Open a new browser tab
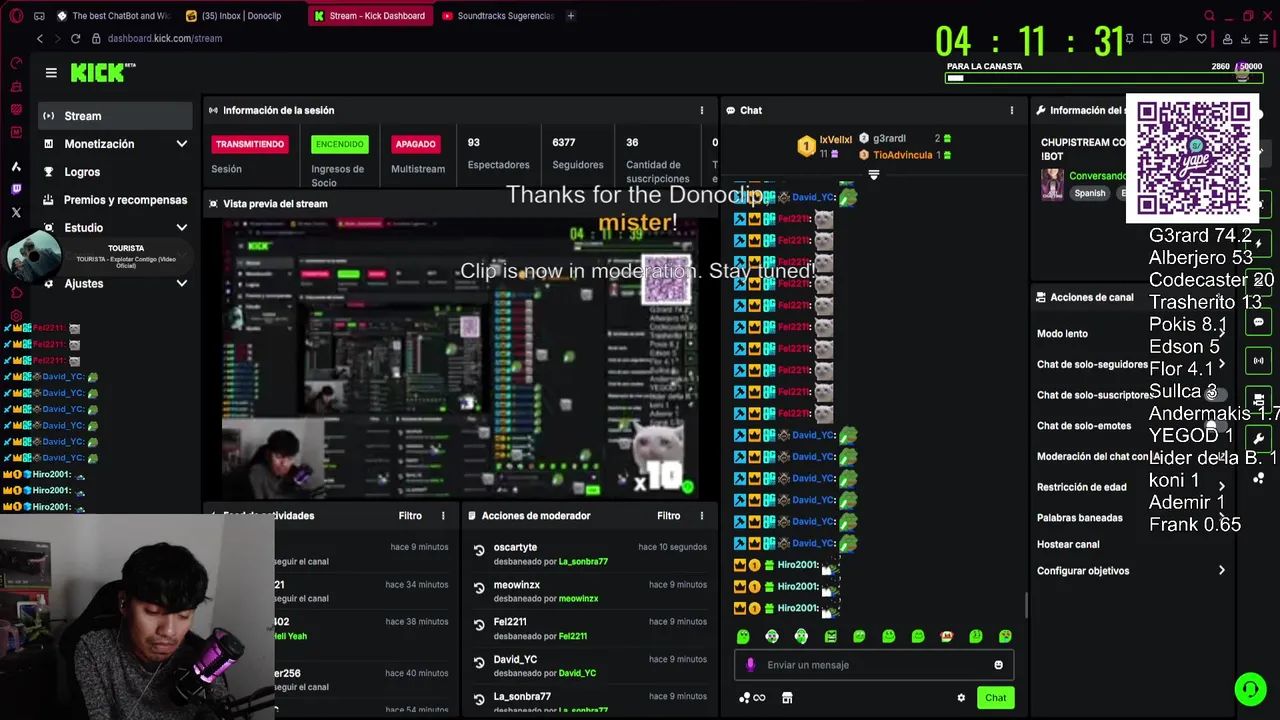The height and width of the screenshot is (720, 1280). (570, 16)
